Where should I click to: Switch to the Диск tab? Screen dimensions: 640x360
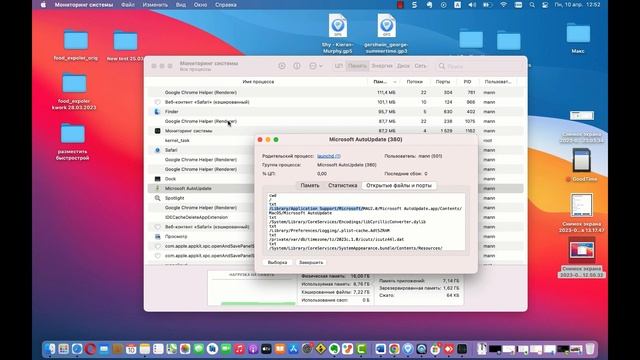(403, 66)
